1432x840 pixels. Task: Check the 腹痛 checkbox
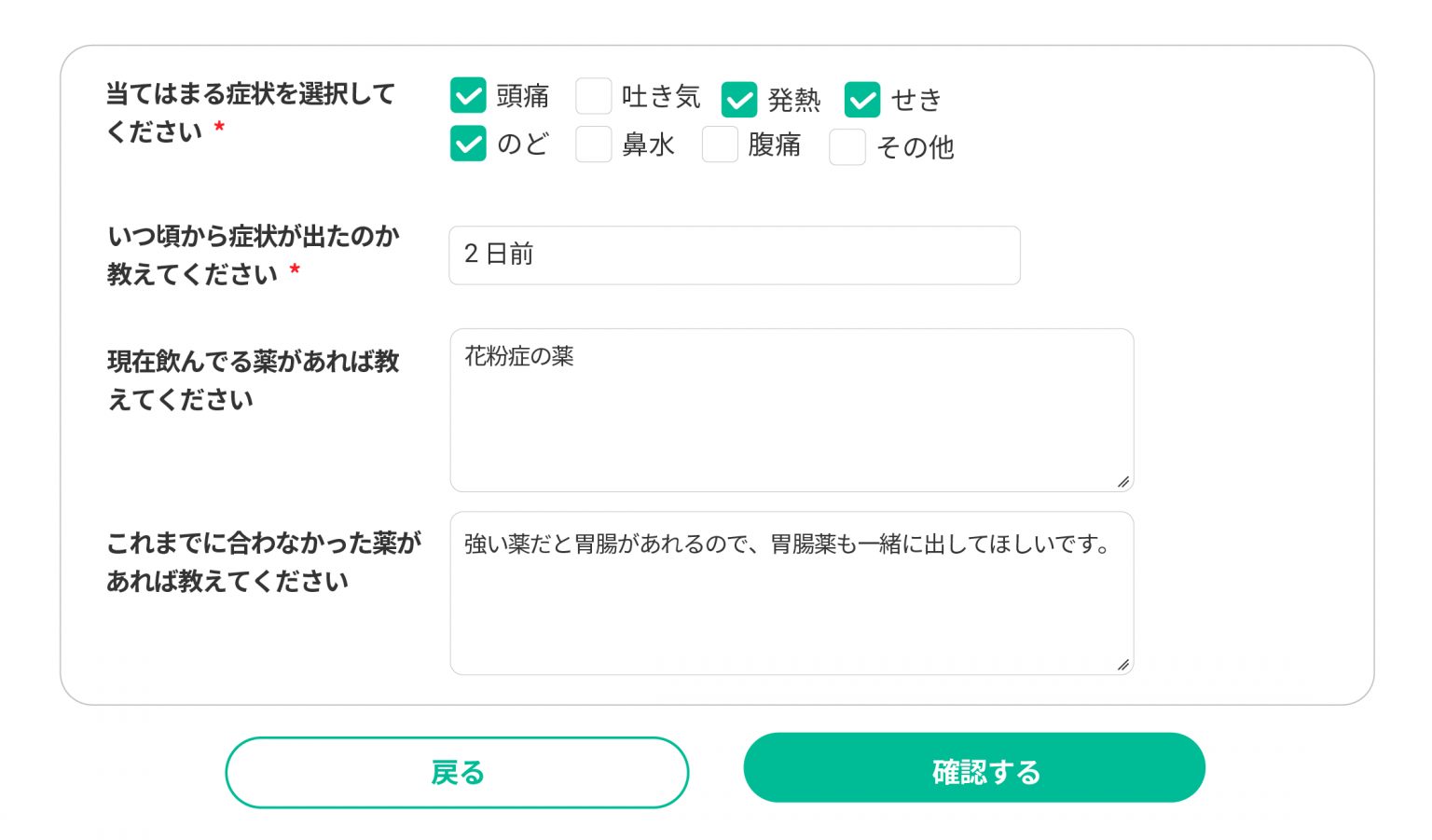720,144
